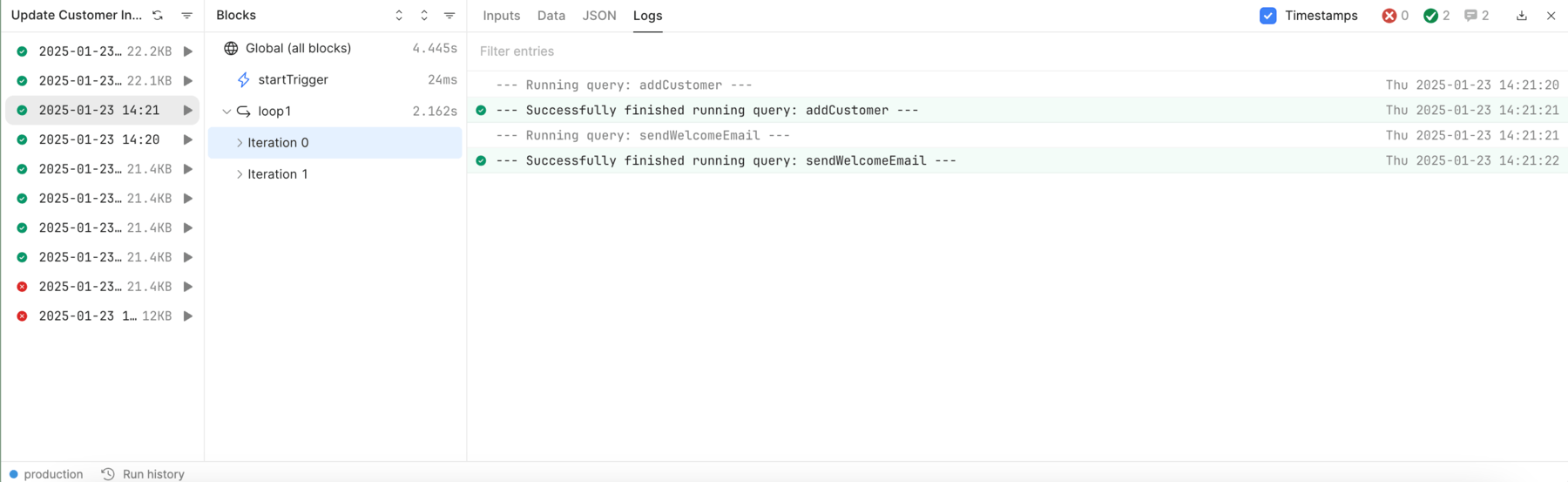1568x482 pixels.
Task: Click the comment messages count icon
Action: pyautogui.click(x=1470, y=16)
